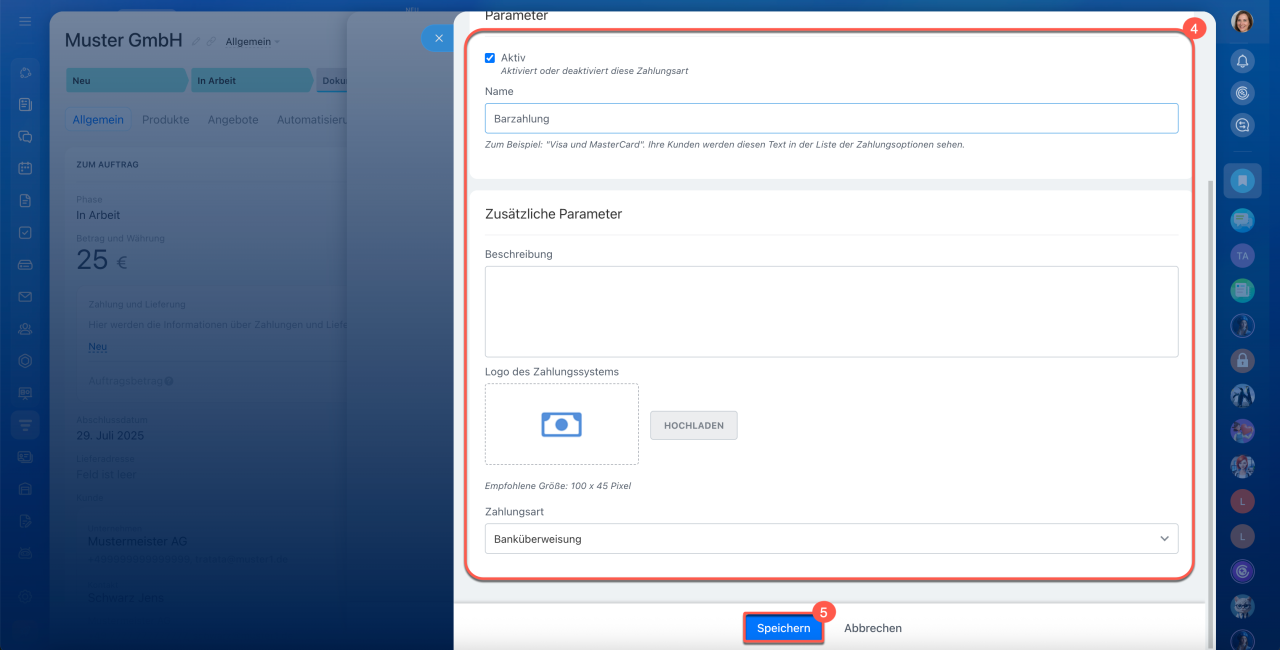Image resolution: width=1280 pixels, height=650 pixels.
Task: Open the workgroups people icon in left sidebar
Action: [x=25, y=328]
